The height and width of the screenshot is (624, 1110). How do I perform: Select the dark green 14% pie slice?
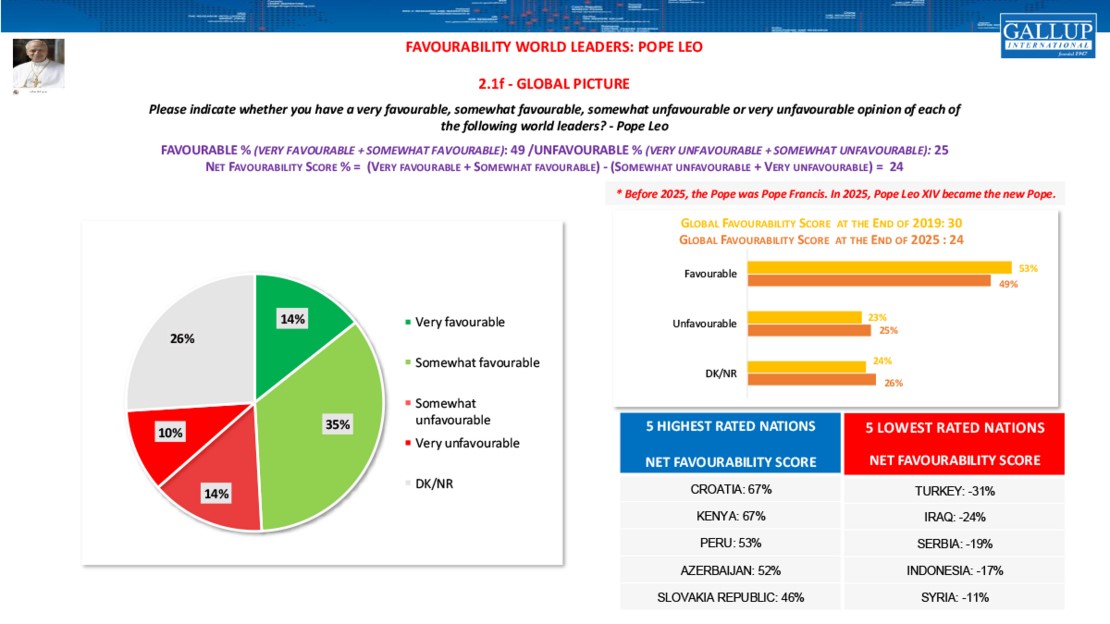pyautogui.click(x=295, y=310)
